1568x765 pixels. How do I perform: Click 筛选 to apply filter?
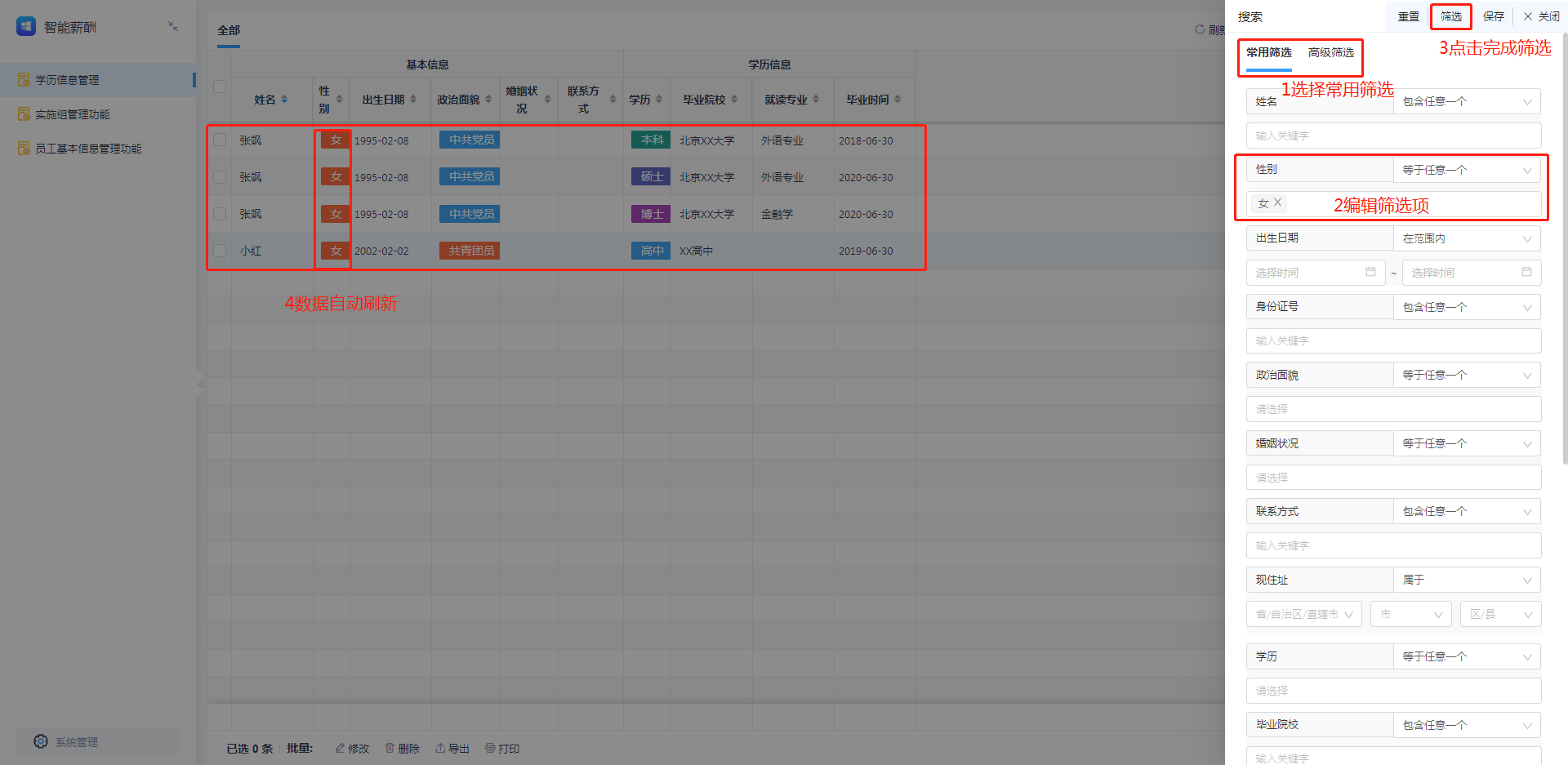pos(1451,16)
